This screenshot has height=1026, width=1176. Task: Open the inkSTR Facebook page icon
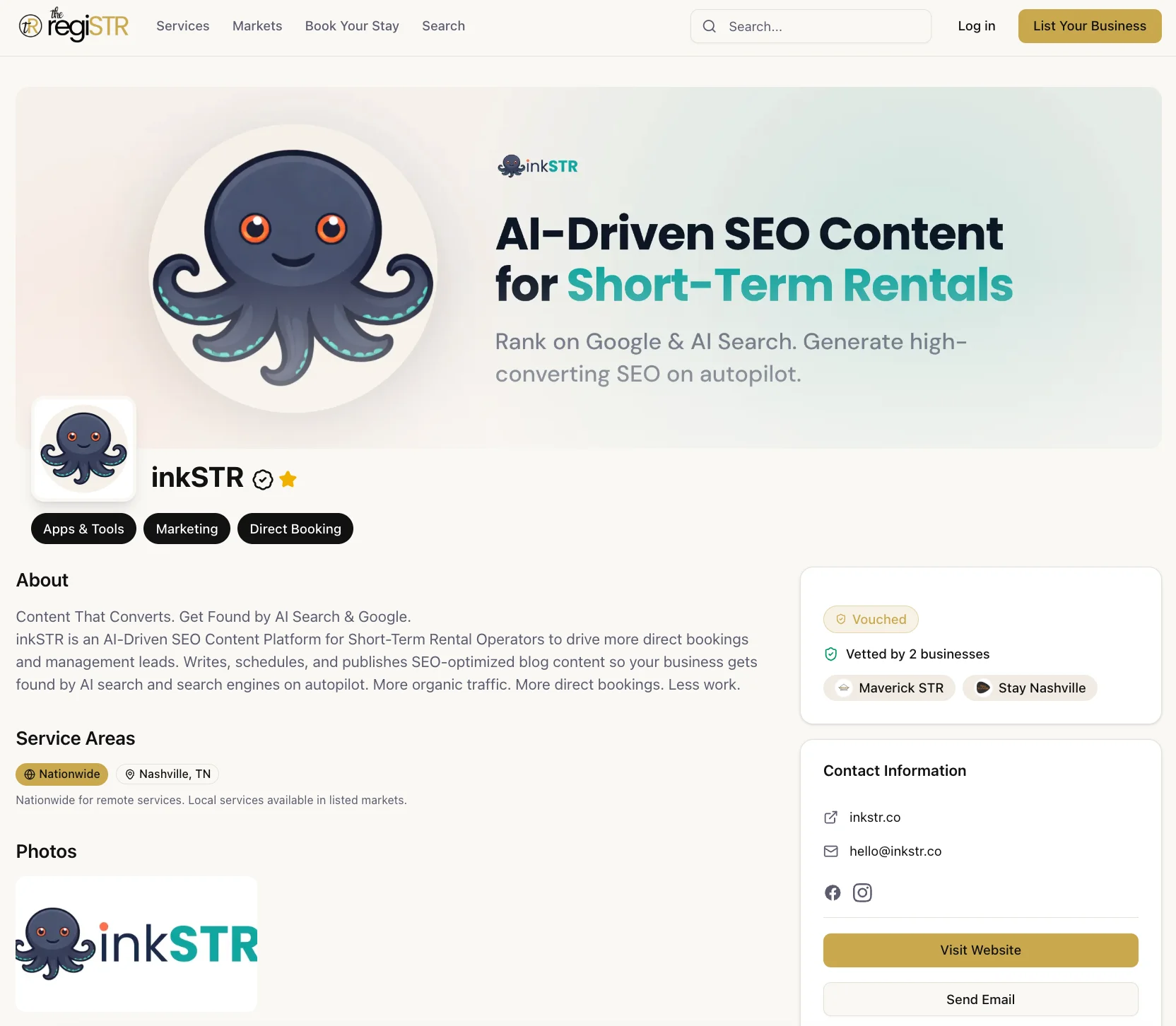point(833,892)
